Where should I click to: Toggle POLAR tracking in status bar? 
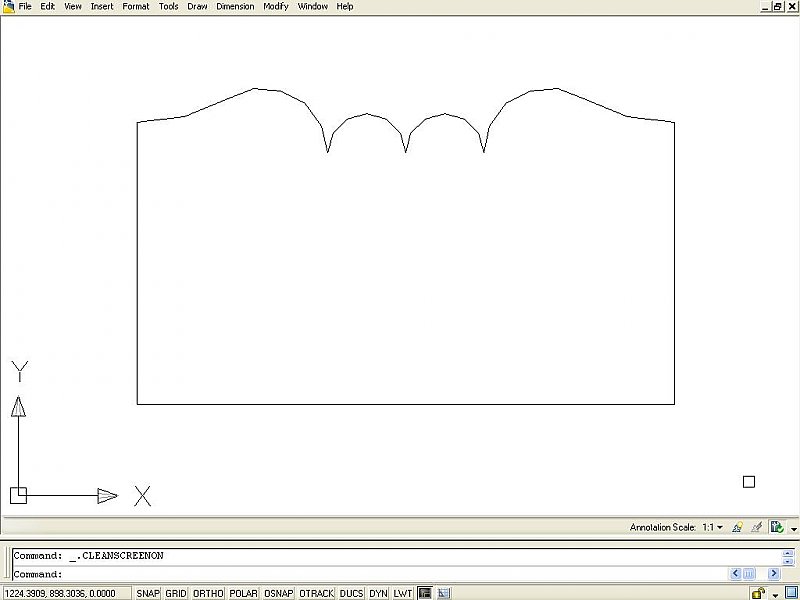tap(243, 593)
